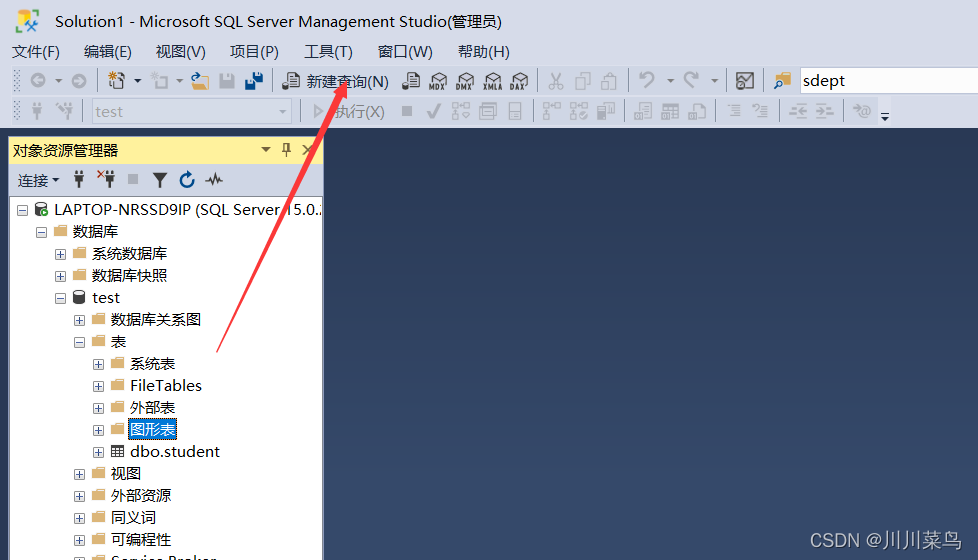Open the 视图(V) menu

tap(180, 52)
